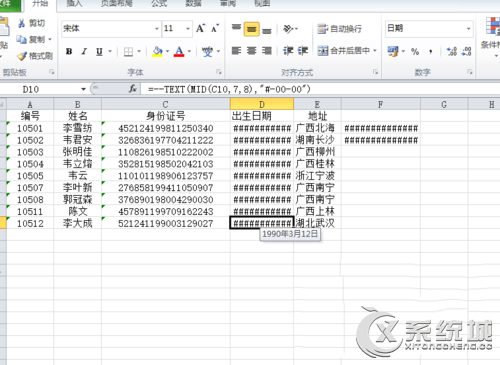Image resolution: width=500 pixels, height=365 pixels.
Task: Click the Name Box showing D10
Action: [x=31, y=89]
